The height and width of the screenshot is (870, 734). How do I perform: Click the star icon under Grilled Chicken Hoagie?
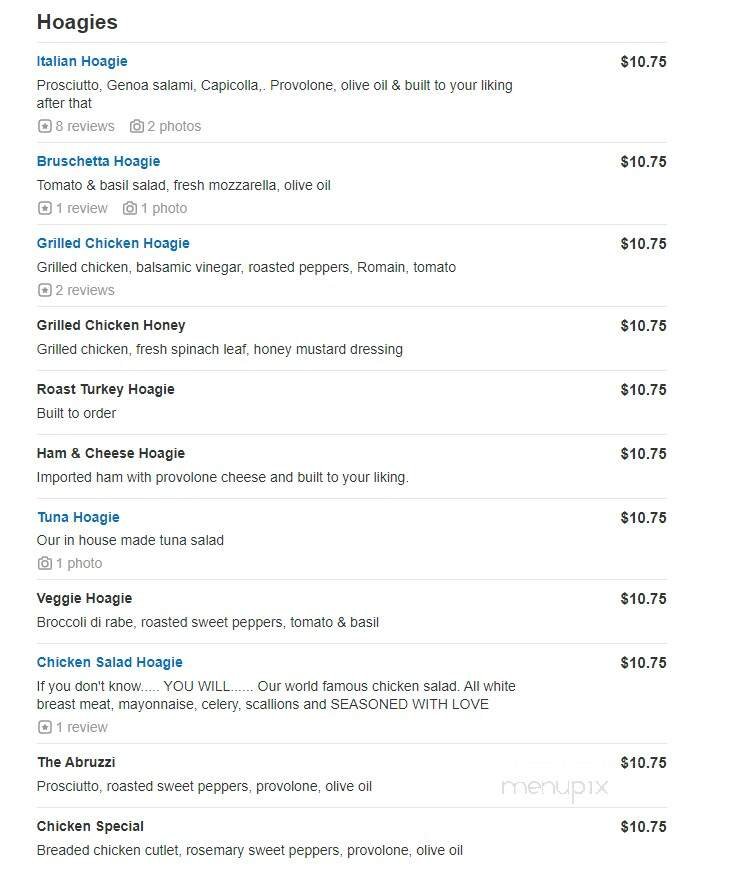(x=44, y=290)
